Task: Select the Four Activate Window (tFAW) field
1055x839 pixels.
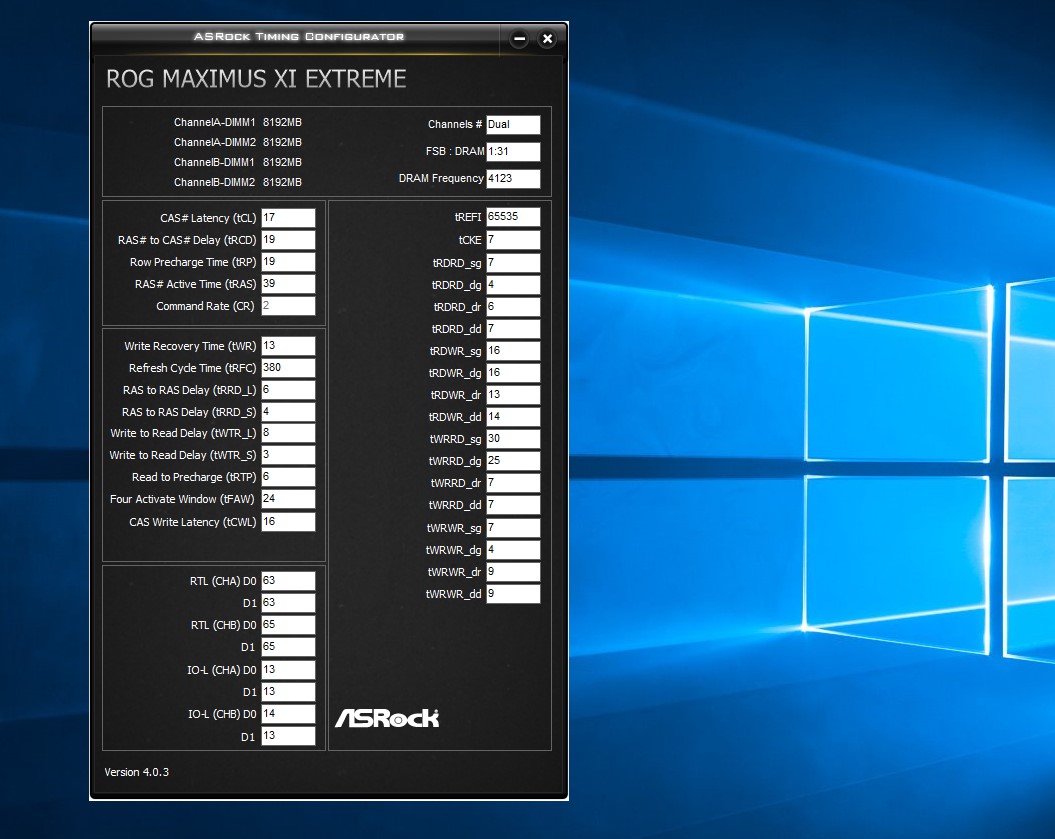Action: point(288,499)
